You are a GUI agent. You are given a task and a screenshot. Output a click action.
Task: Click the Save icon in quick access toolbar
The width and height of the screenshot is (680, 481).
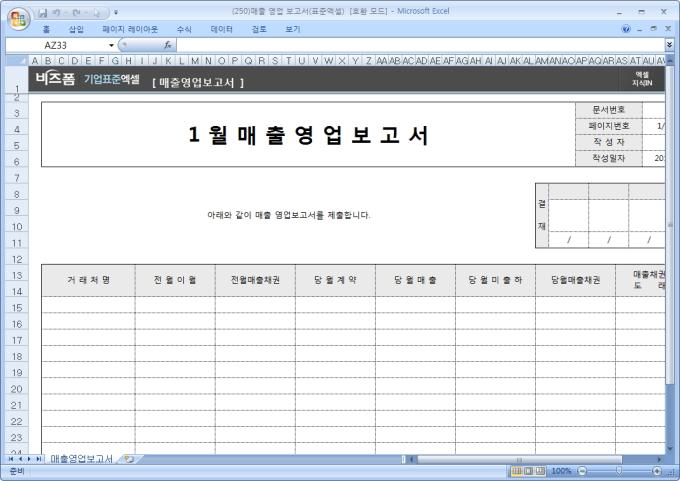(x=42, y=13)
